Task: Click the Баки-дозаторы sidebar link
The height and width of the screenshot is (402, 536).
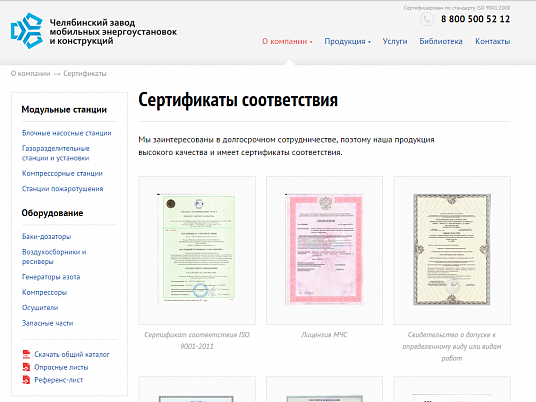Action: tap(46, 237)
